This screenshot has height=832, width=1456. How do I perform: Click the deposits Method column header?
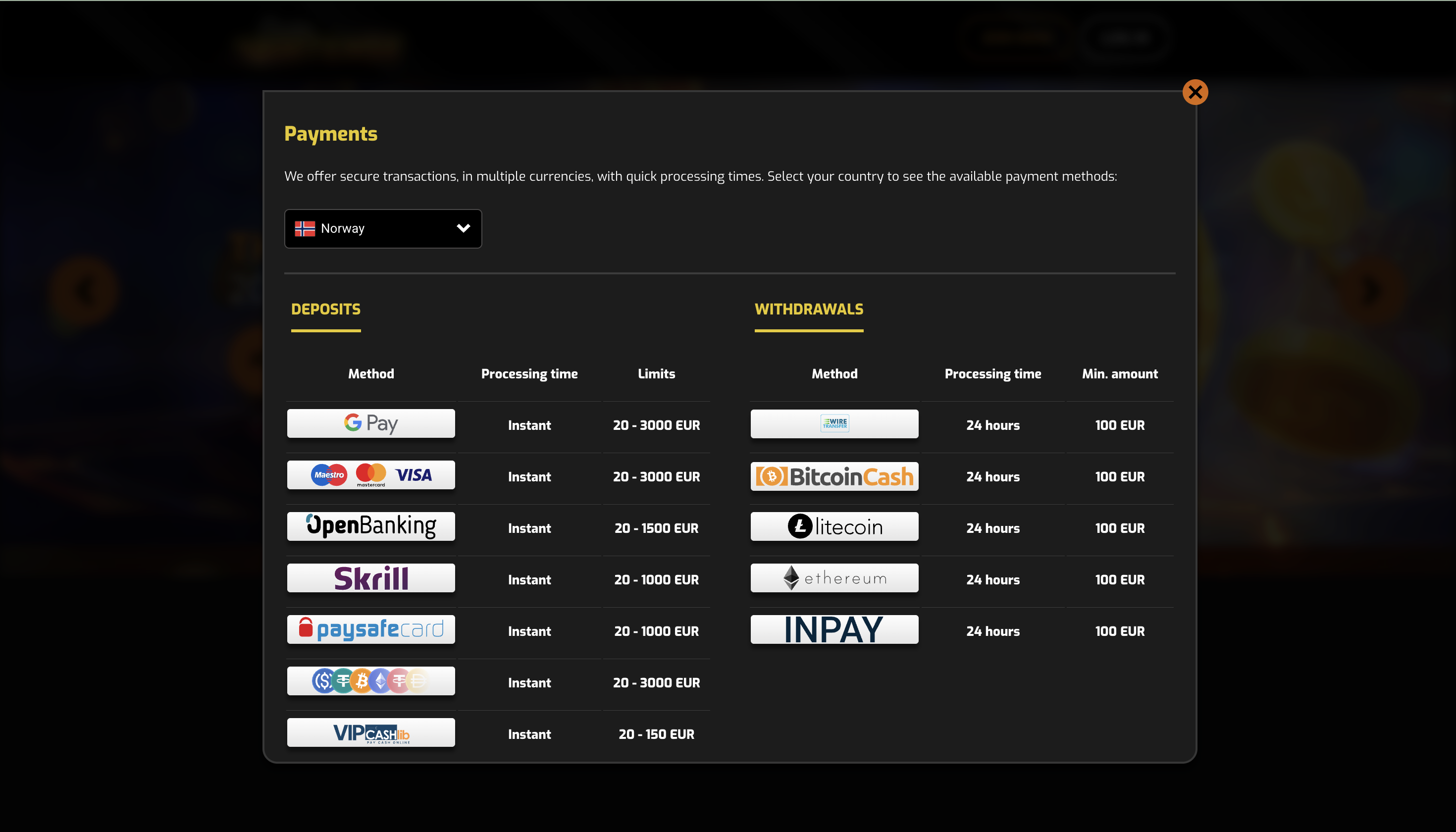coord(371,374)
